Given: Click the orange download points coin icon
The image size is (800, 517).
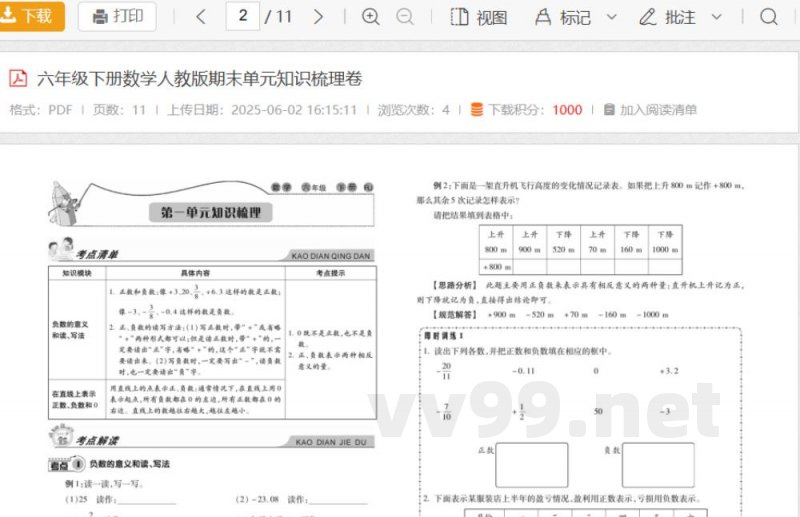Looking at the screenshot, I should coord(477,110).
